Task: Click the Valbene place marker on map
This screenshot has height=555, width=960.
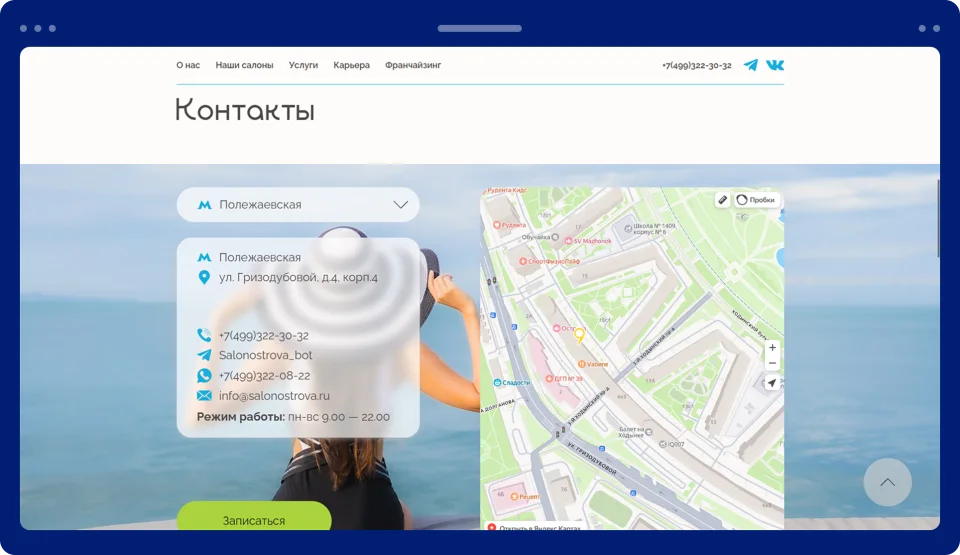Action: [593, 364]
